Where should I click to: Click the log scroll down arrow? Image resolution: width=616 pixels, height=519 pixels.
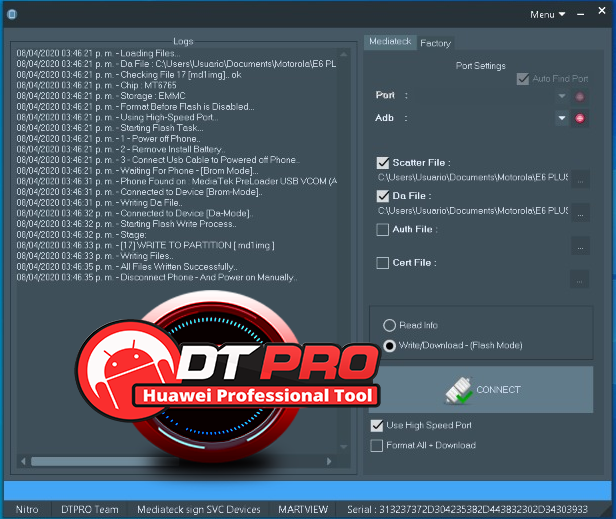coord(344,447)
